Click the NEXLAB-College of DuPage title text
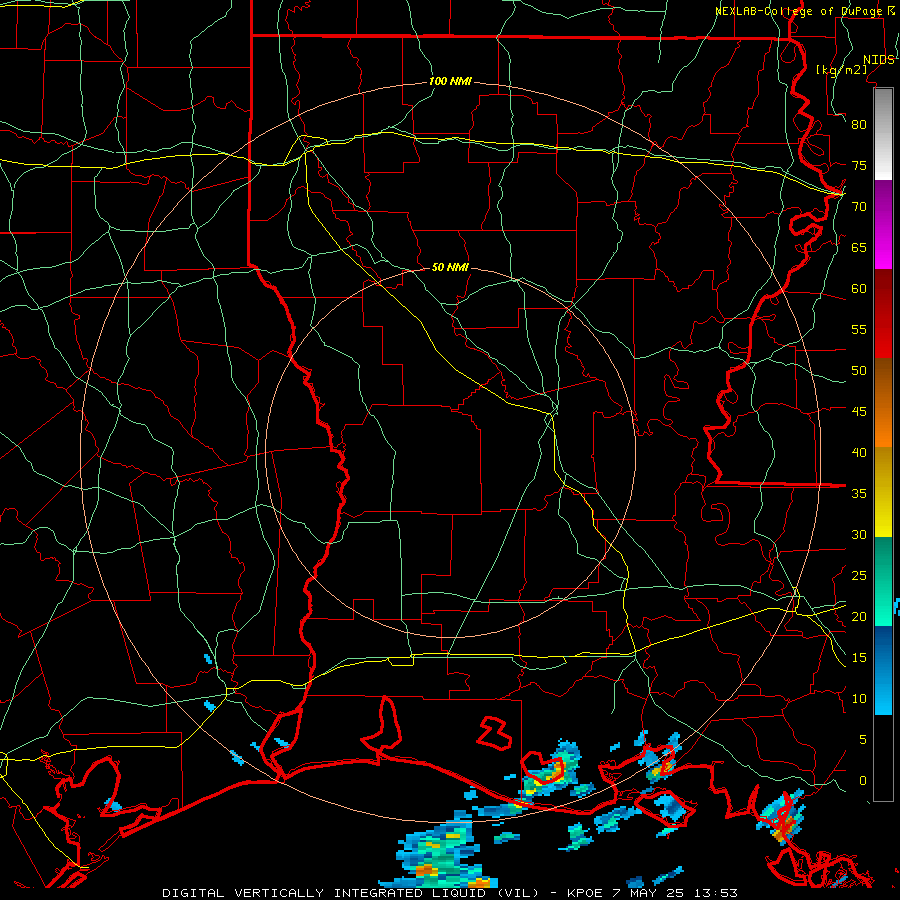Image resolution: width=900 pixels, height=900 pixels. 799,11
